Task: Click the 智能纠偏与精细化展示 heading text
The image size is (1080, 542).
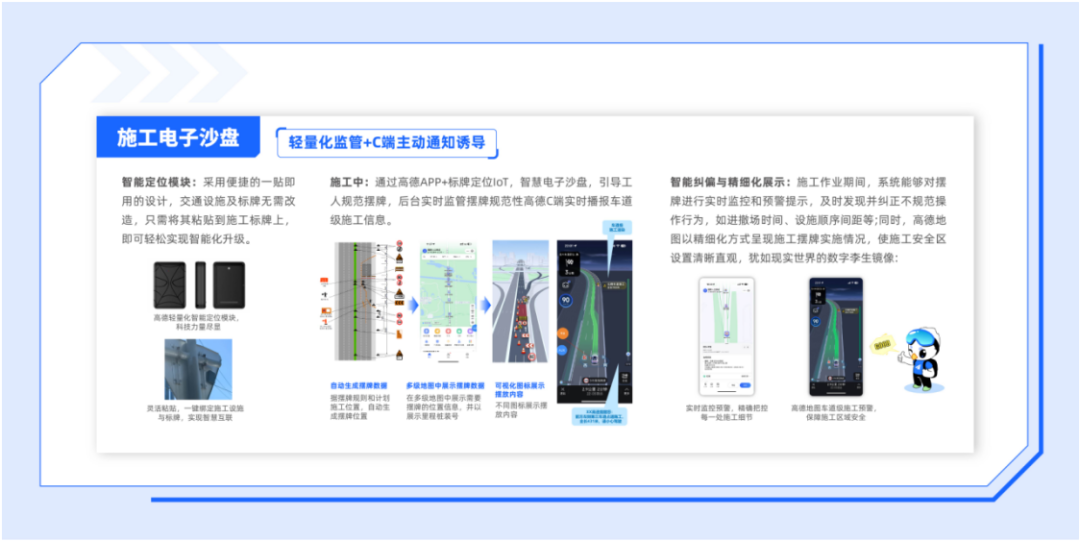Action: pyautogui.click(x=730, y=182)
